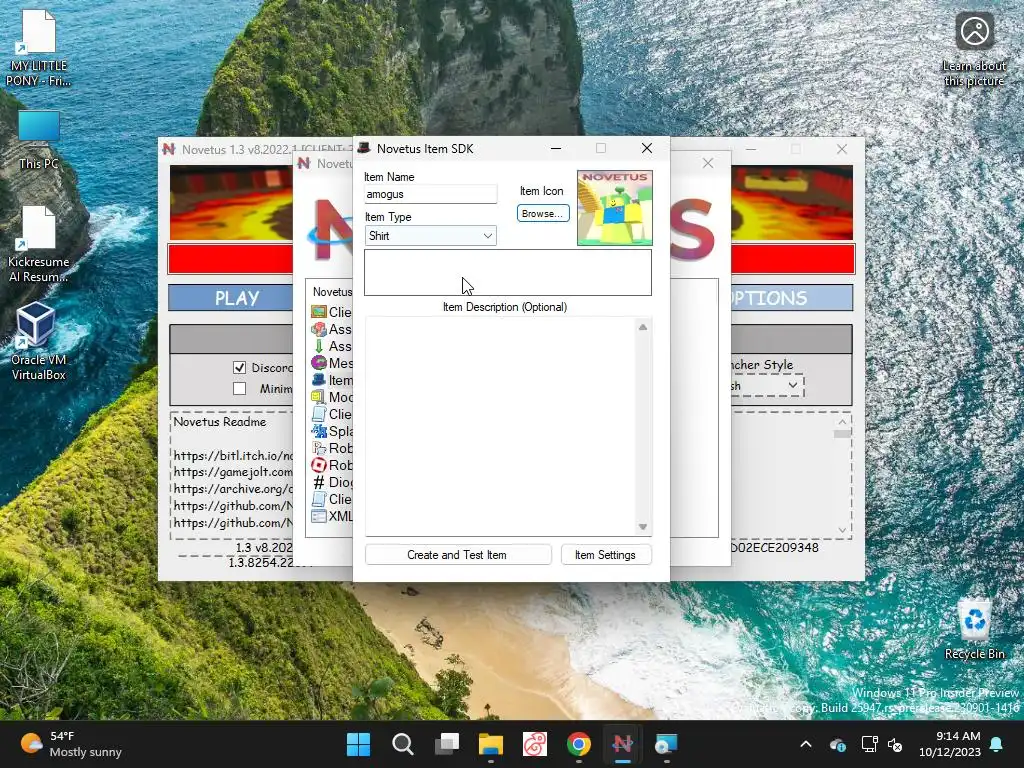Screen dimensions: 1024x768
Task: Click the gamejolt.com link in Readme
Action: pos(233,472)
